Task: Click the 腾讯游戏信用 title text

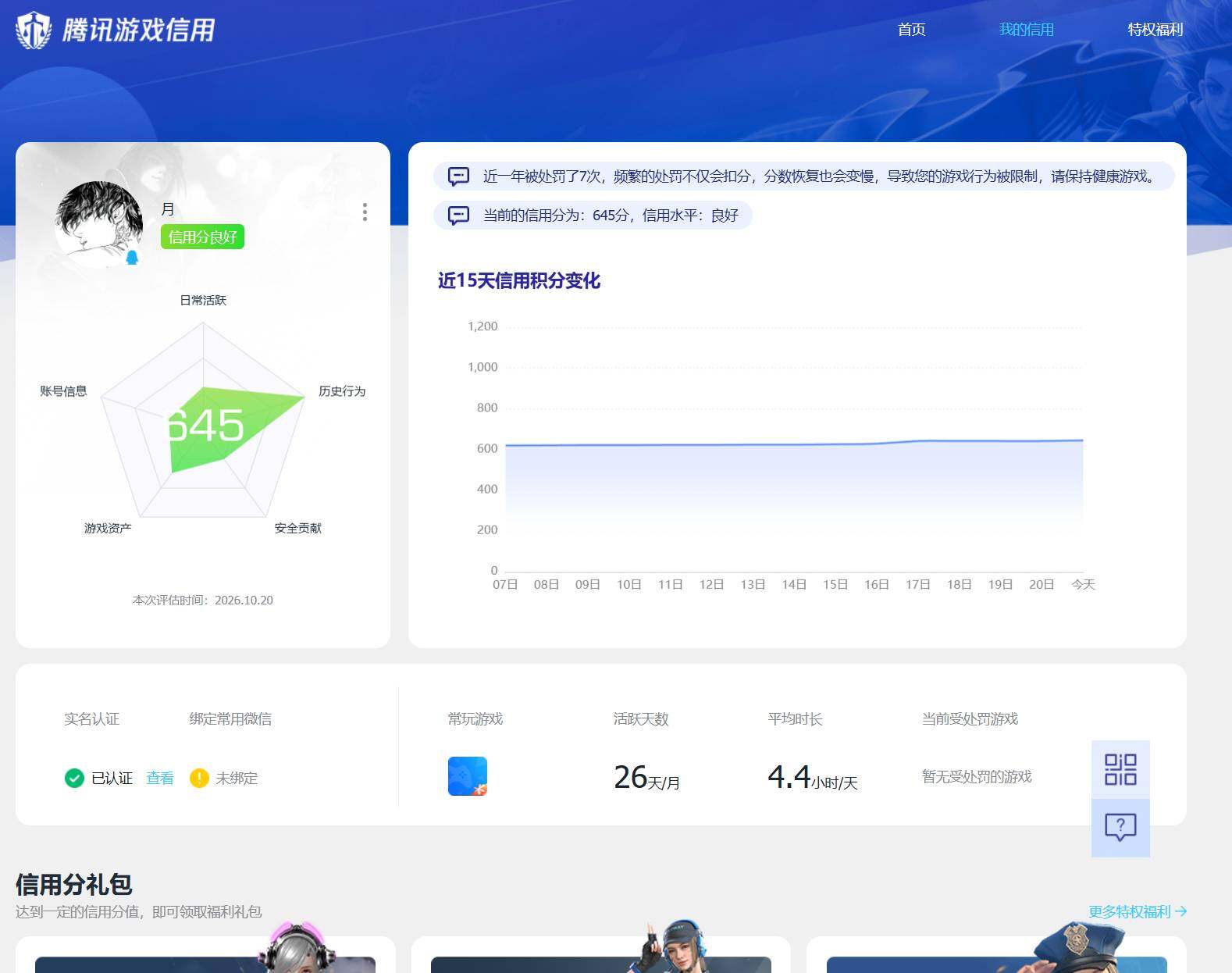Action: (138, 30)
